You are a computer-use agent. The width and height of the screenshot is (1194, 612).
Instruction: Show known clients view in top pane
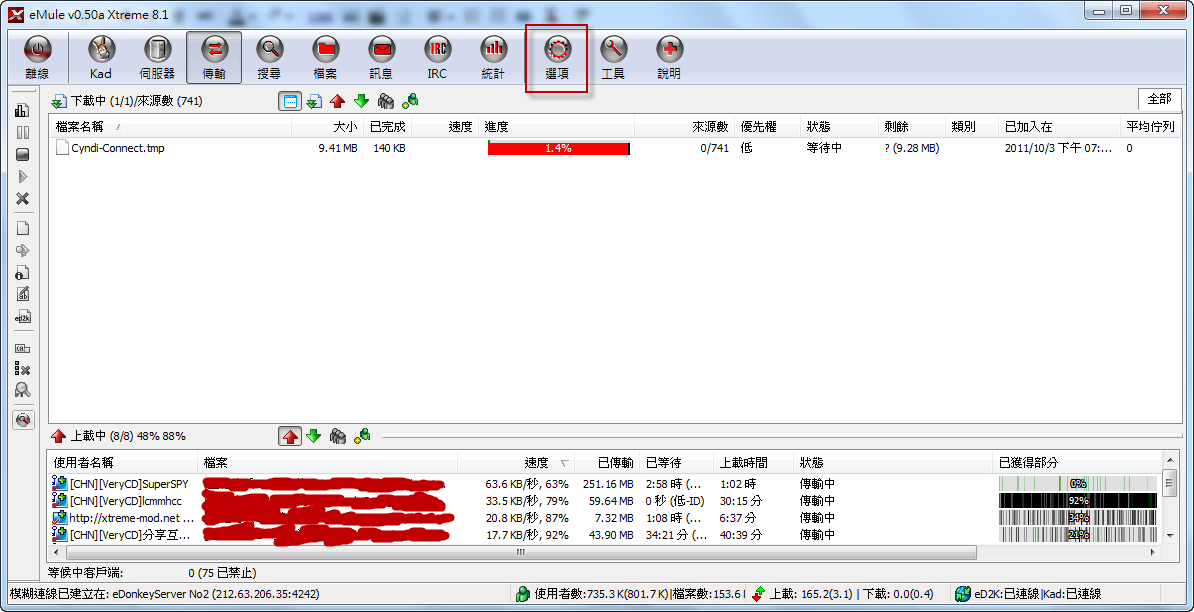coord(410,100)
